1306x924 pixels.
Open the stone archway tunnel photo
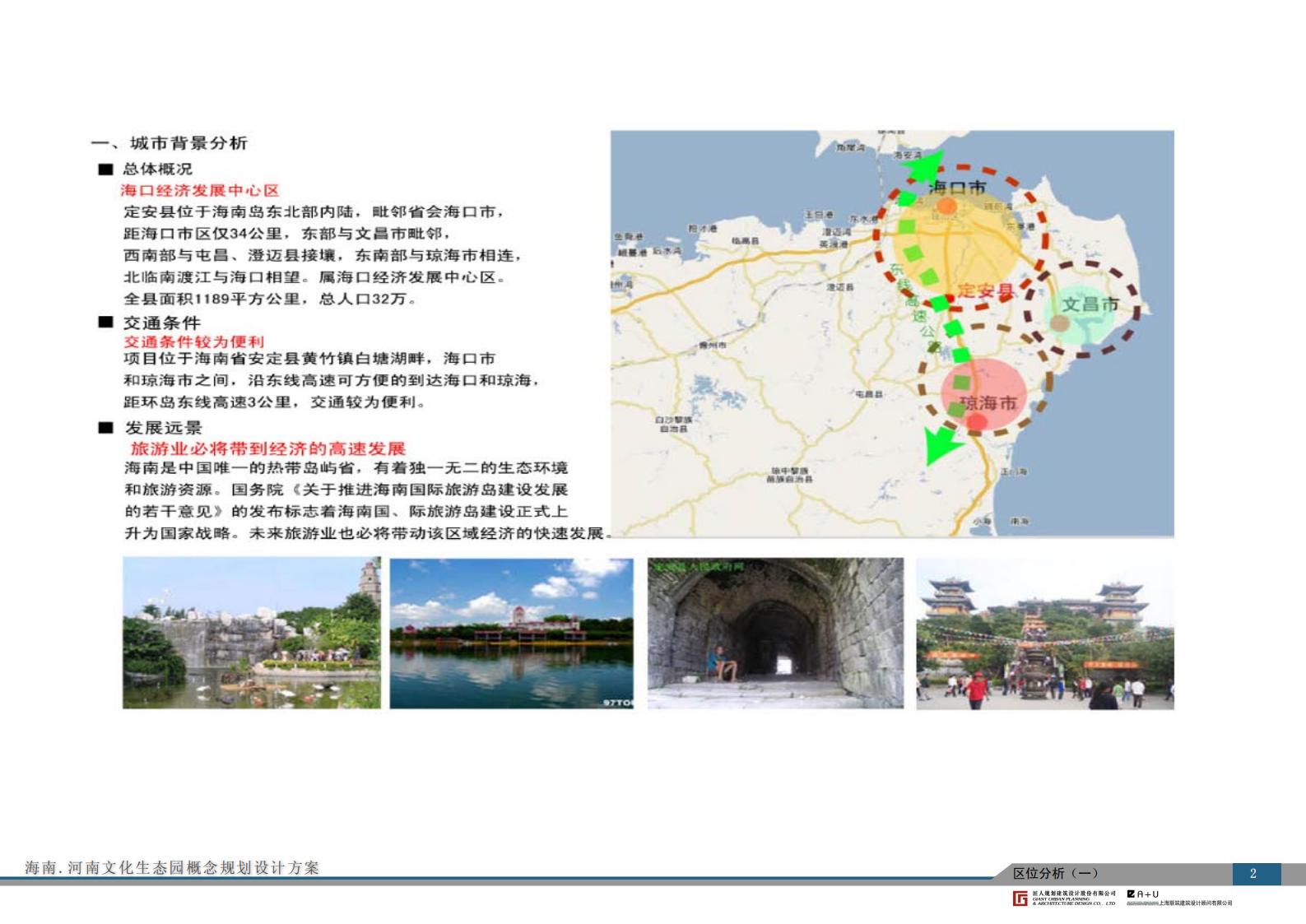(775, 633)
